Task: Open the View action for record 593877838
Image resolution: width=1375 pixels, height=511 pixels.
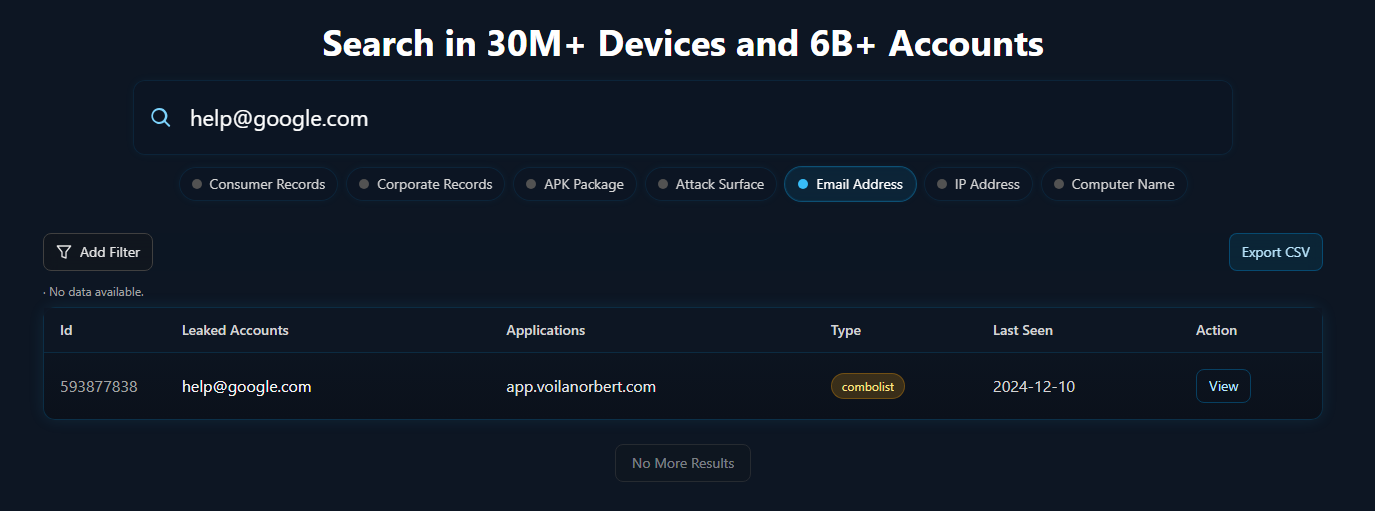Action: (1223, 386)
